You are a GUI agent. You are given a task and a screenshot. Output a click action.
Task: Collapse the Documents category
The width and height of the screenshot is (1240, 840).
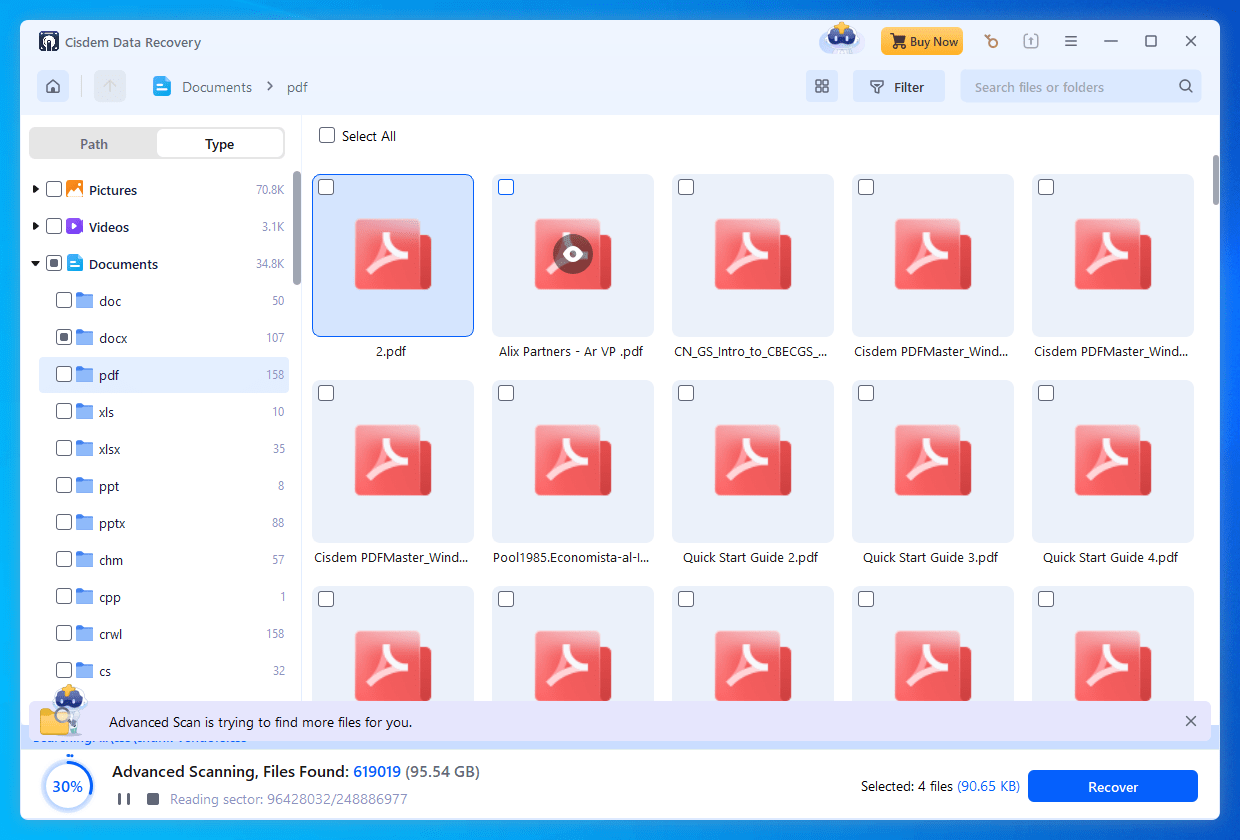(x=36, y=263)
